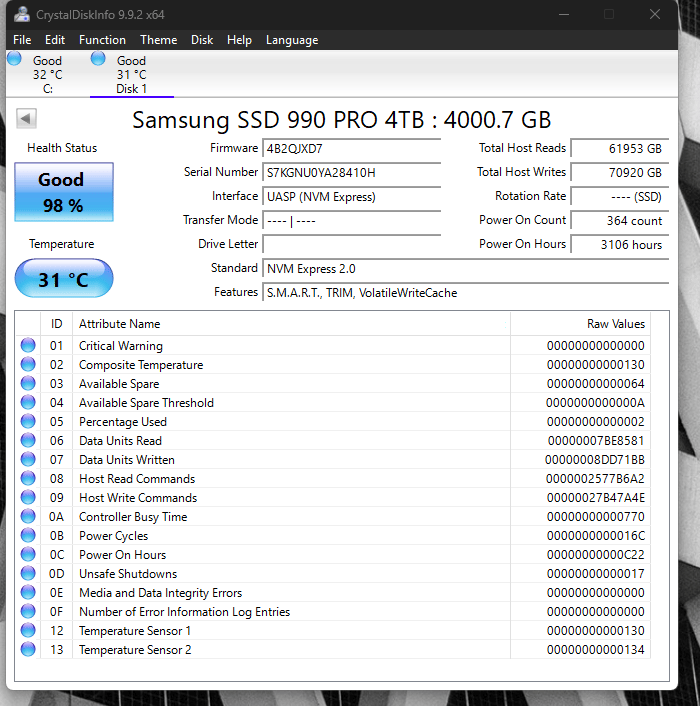Click status orb for Media and Data Integrity Errors
The width and height of the screenshot is (700, 706).
[28, 592]
